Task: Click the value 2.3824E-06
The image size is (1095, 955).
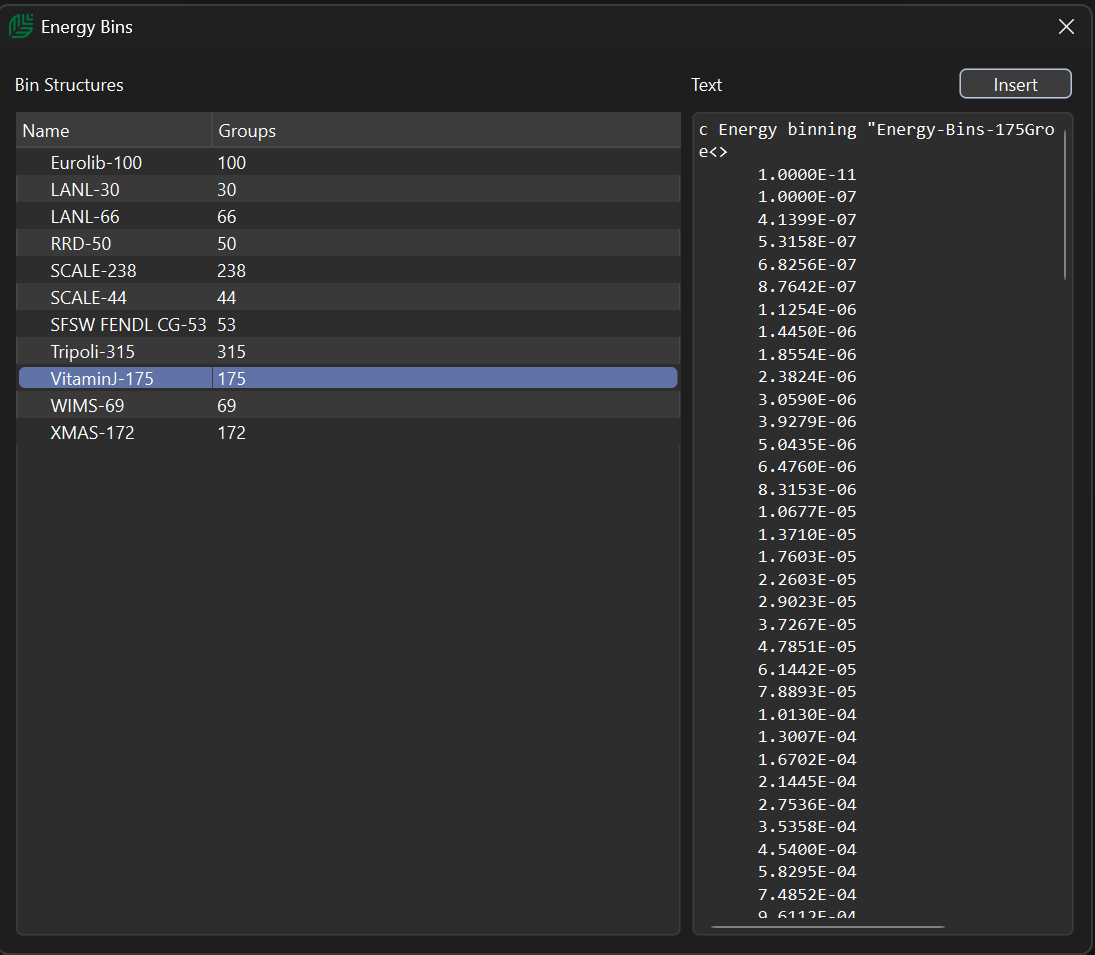Action: click(807, 377)
